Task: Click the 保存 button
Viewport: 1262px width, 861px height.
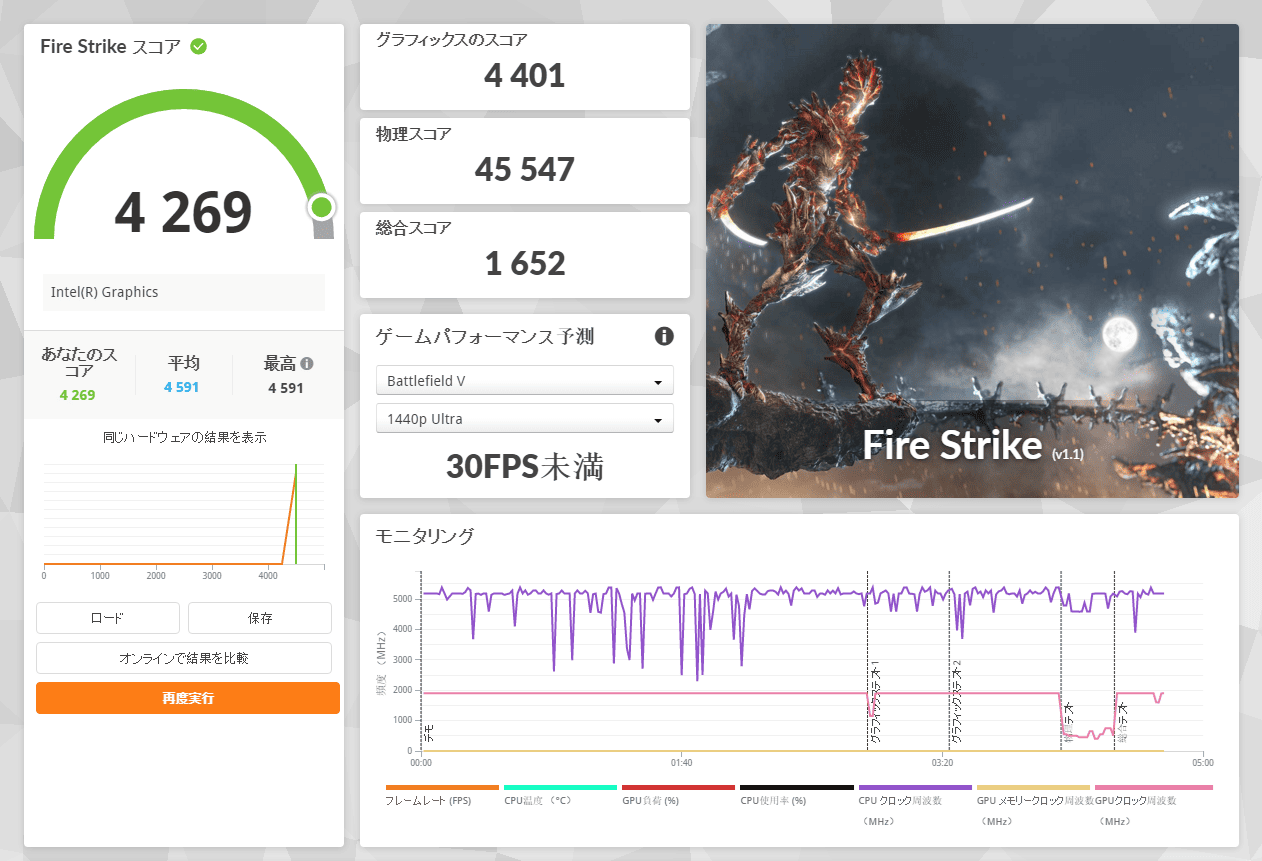Action: pyautogui.click(x=260, y=618)
